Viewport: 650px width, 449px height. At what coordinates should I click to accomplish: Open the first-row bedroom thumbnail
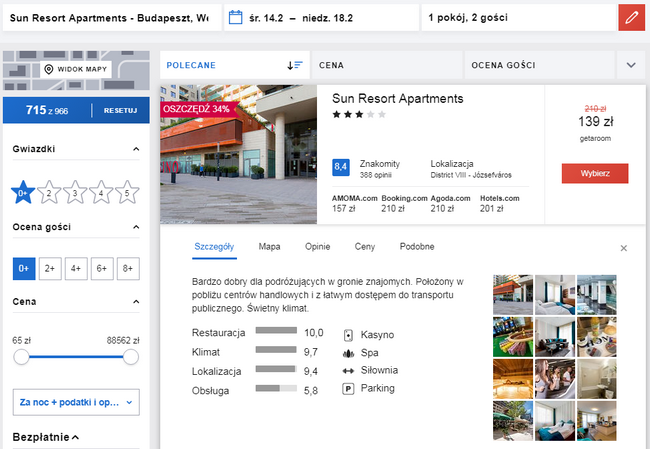point(555,295)
